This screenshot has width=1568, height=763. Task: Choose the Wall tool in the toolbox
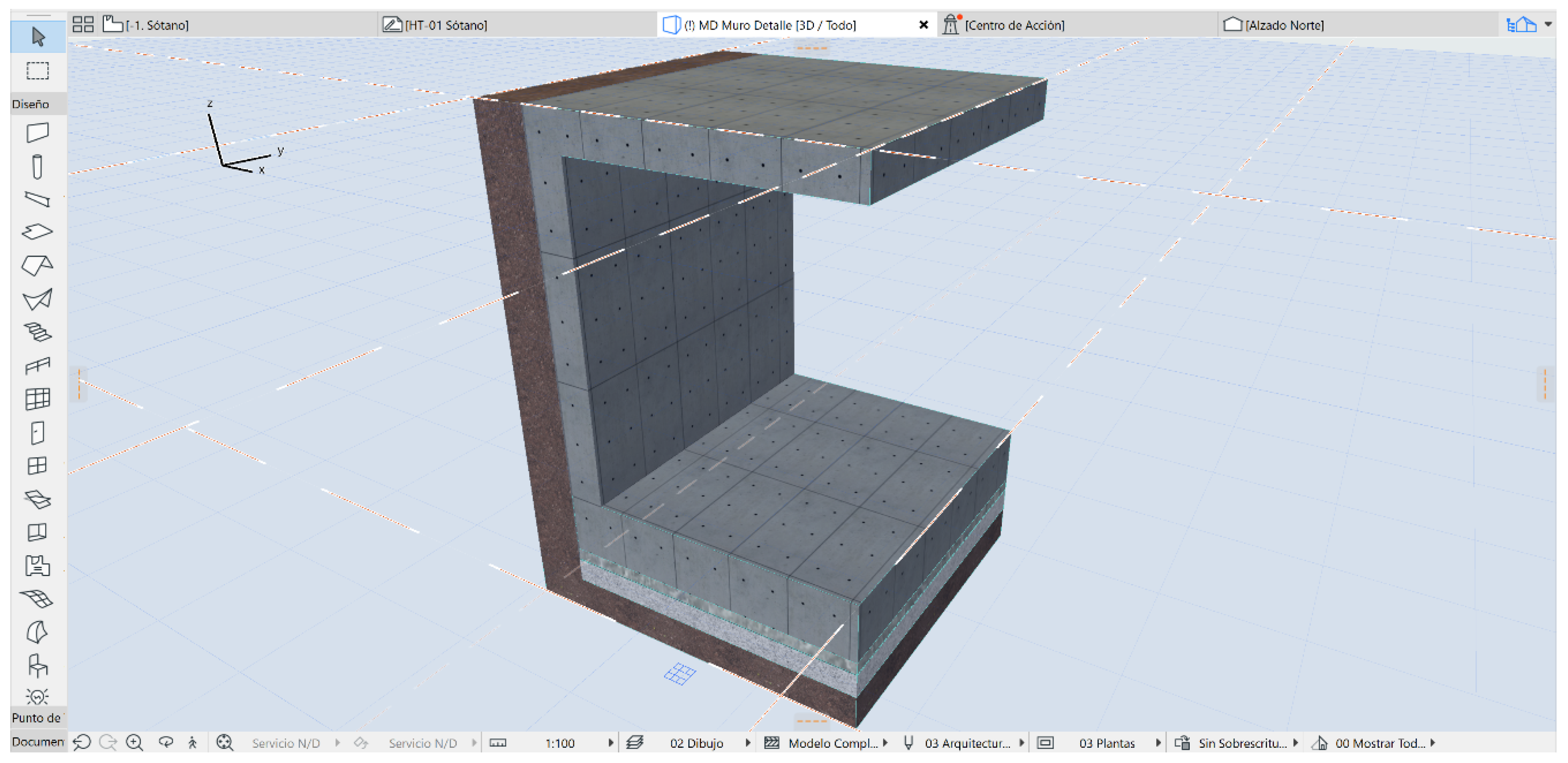(38, 133)
